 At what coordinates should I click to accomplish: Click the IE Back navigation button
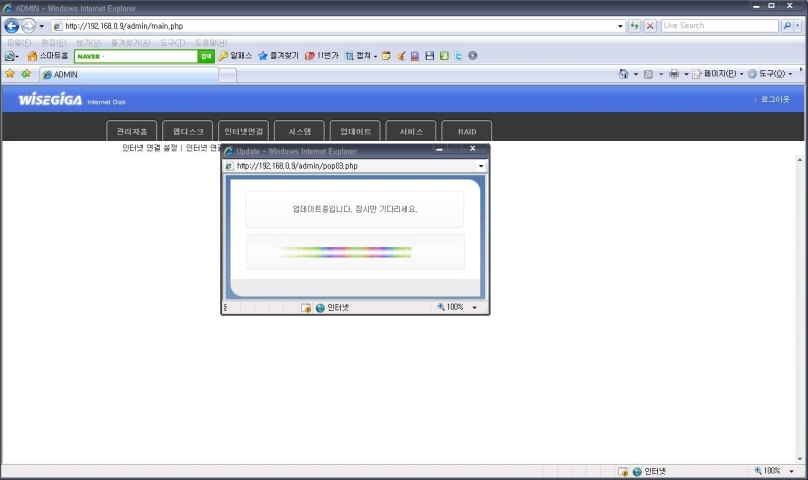(12, 25)
